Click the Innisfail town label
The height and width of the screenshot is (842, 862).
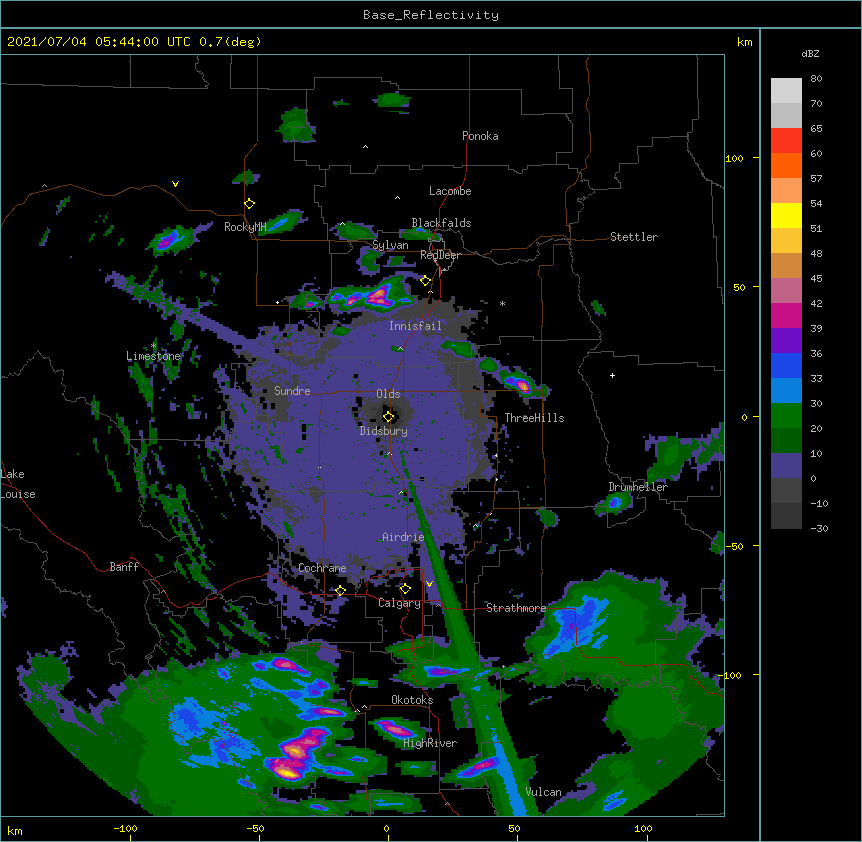[x=415, y=326]
